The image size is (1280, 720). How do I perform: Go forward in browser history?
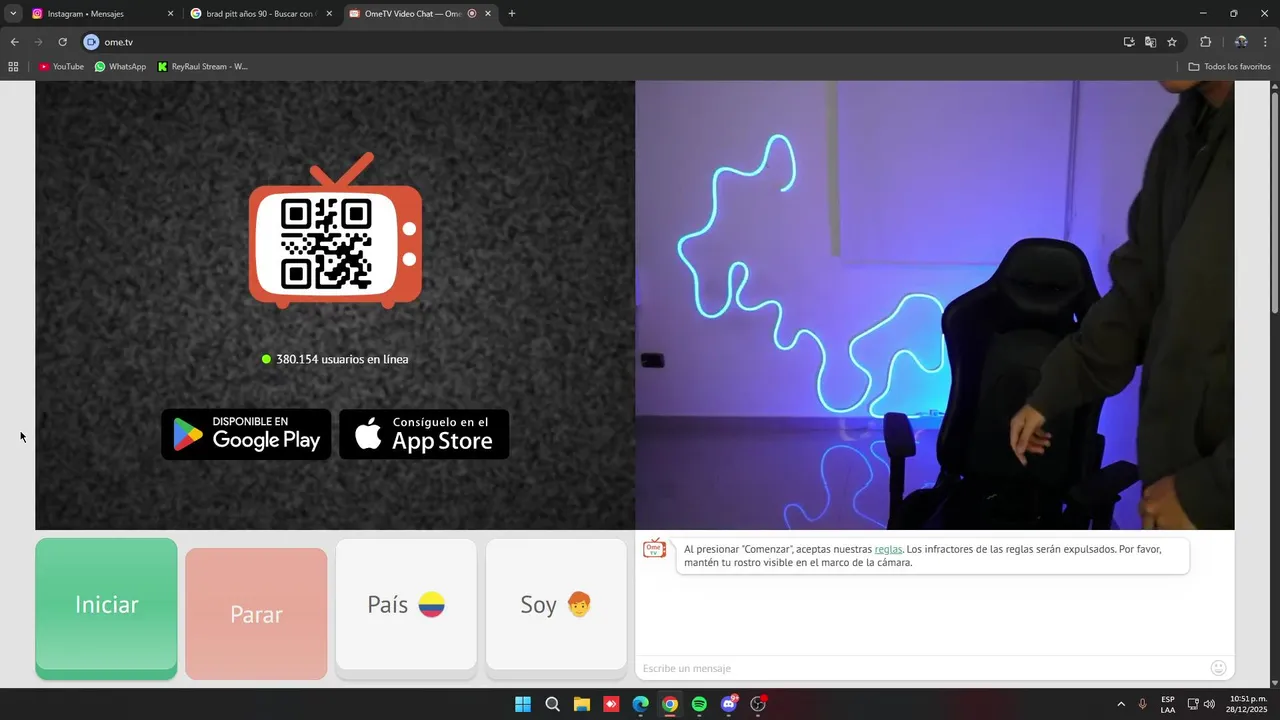pyautogui.click(x=38, y=42)
